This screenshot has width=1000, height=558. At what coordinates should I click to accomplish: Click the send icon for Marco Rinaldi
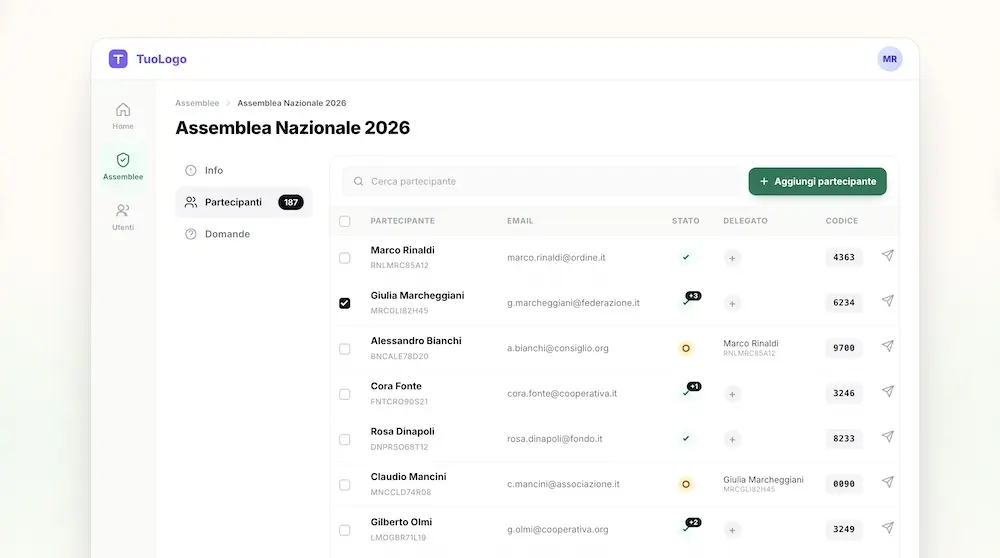(x=887, y=256)
